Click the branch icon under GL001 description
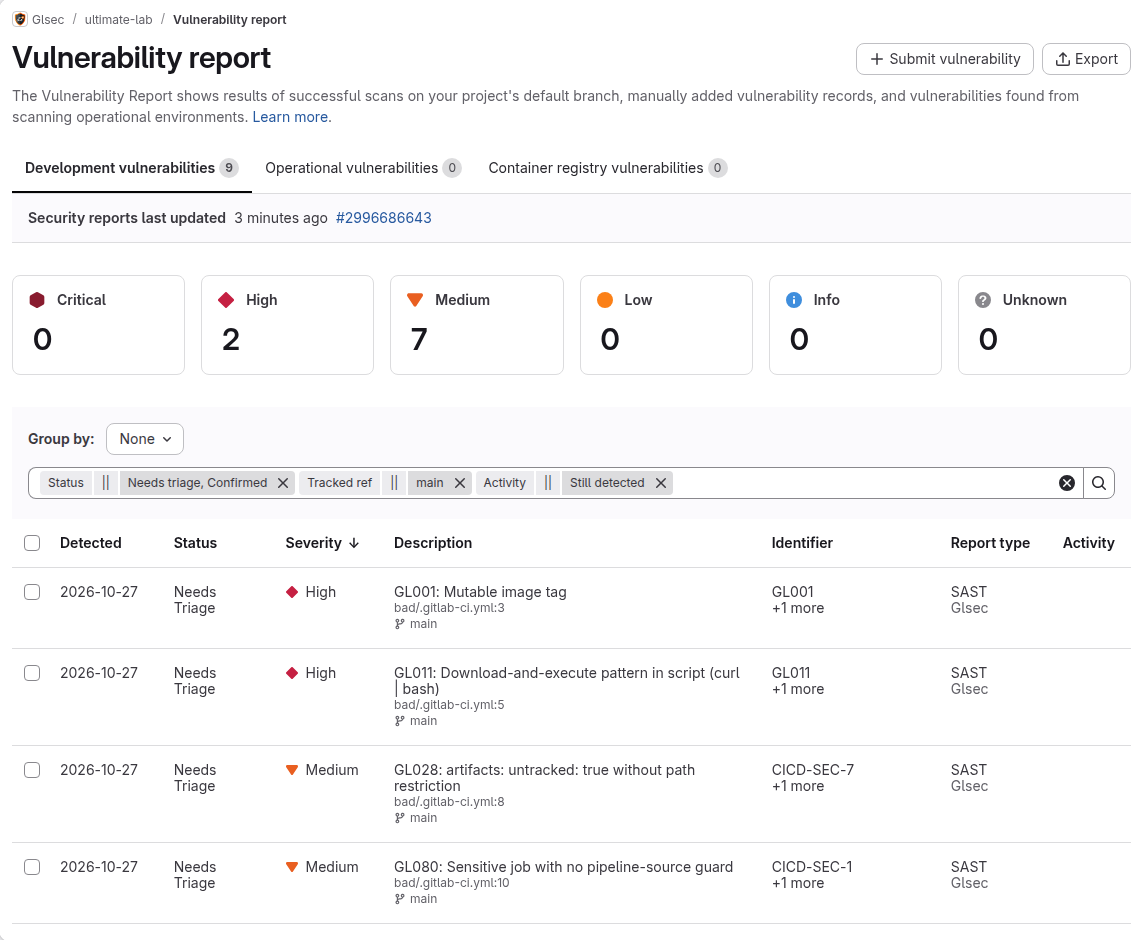Screen dimensions: 1143x940 point(399,624)
